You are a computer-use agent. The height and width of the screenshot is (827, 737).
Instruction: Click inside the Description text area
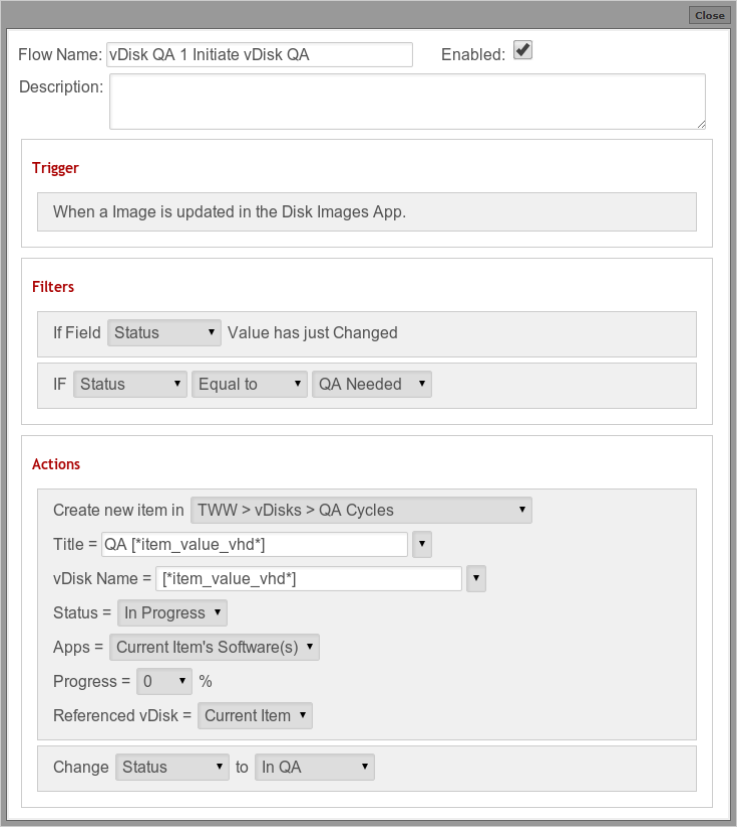tap(407, 101)
